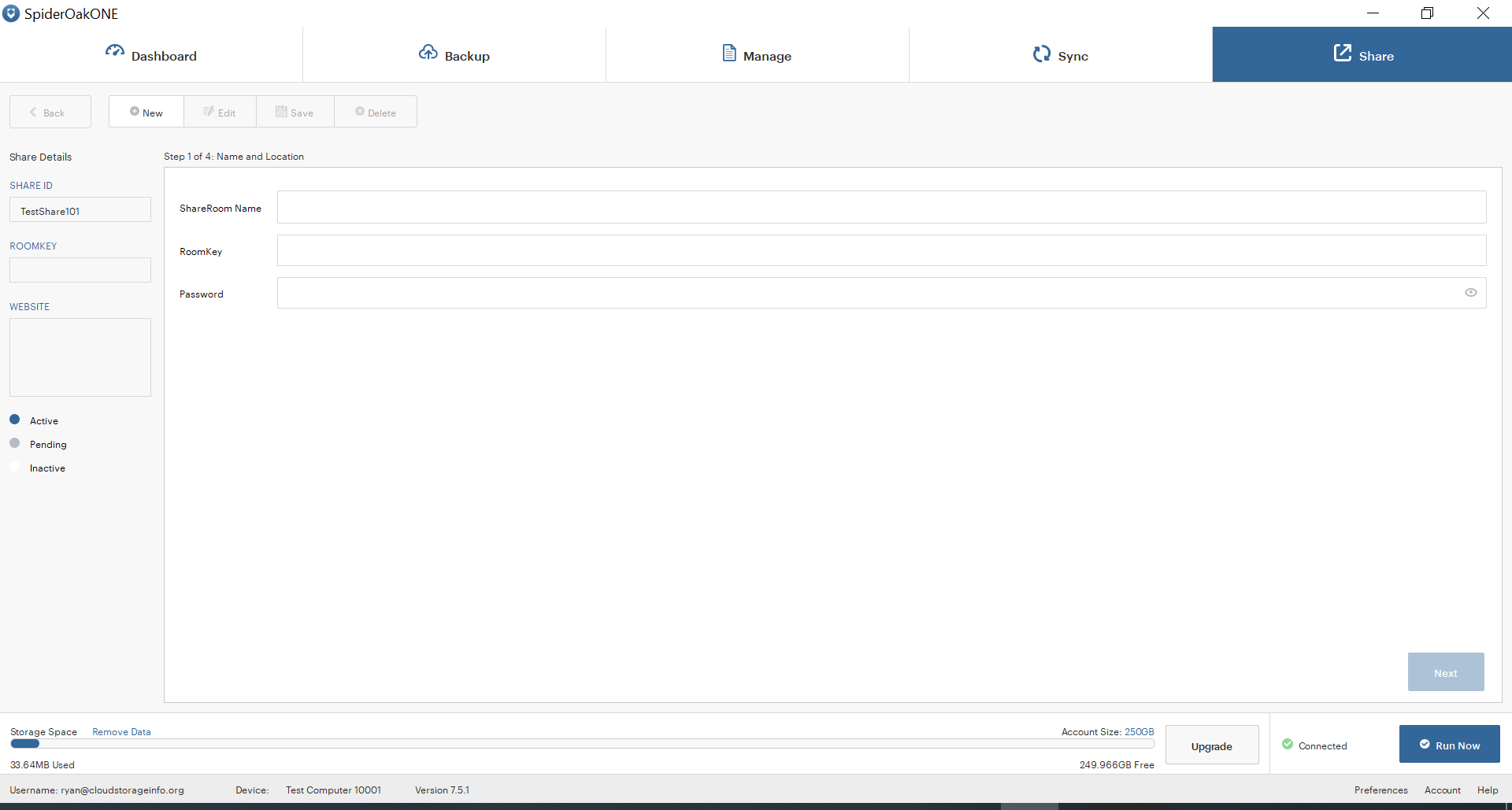Select the Pending status indicator
1512x810 pixels.
click(13, 442)
